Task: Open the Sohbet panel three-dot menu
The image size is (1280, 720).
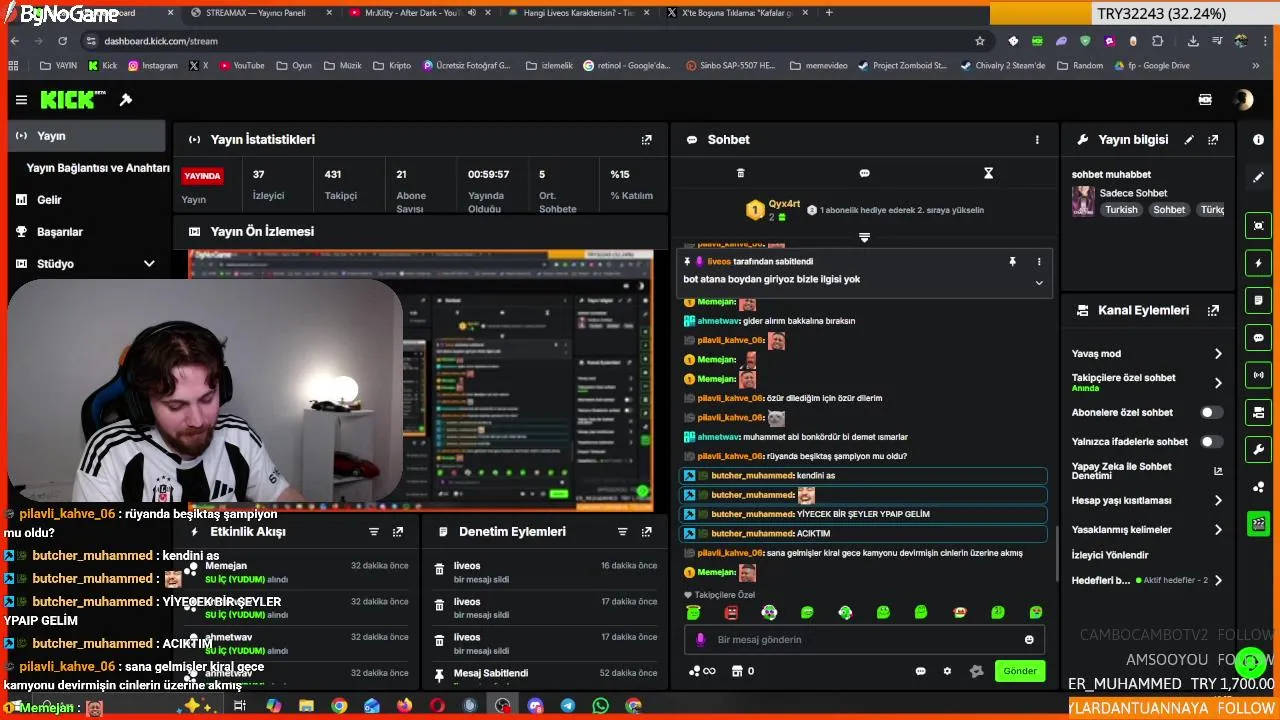Action: 1037,140
